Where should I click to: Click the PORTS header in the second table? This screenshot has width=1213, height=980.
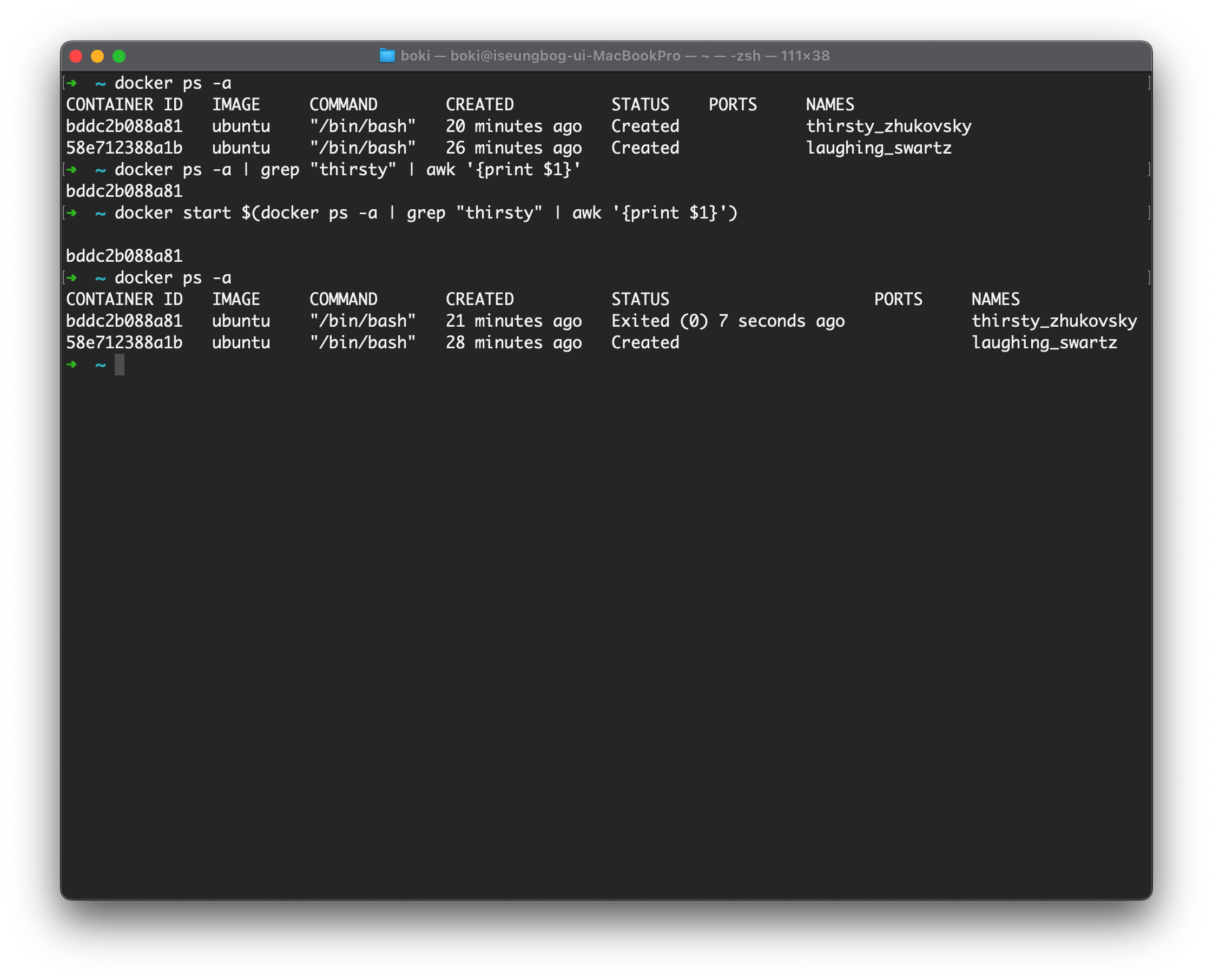coord(898,299)
